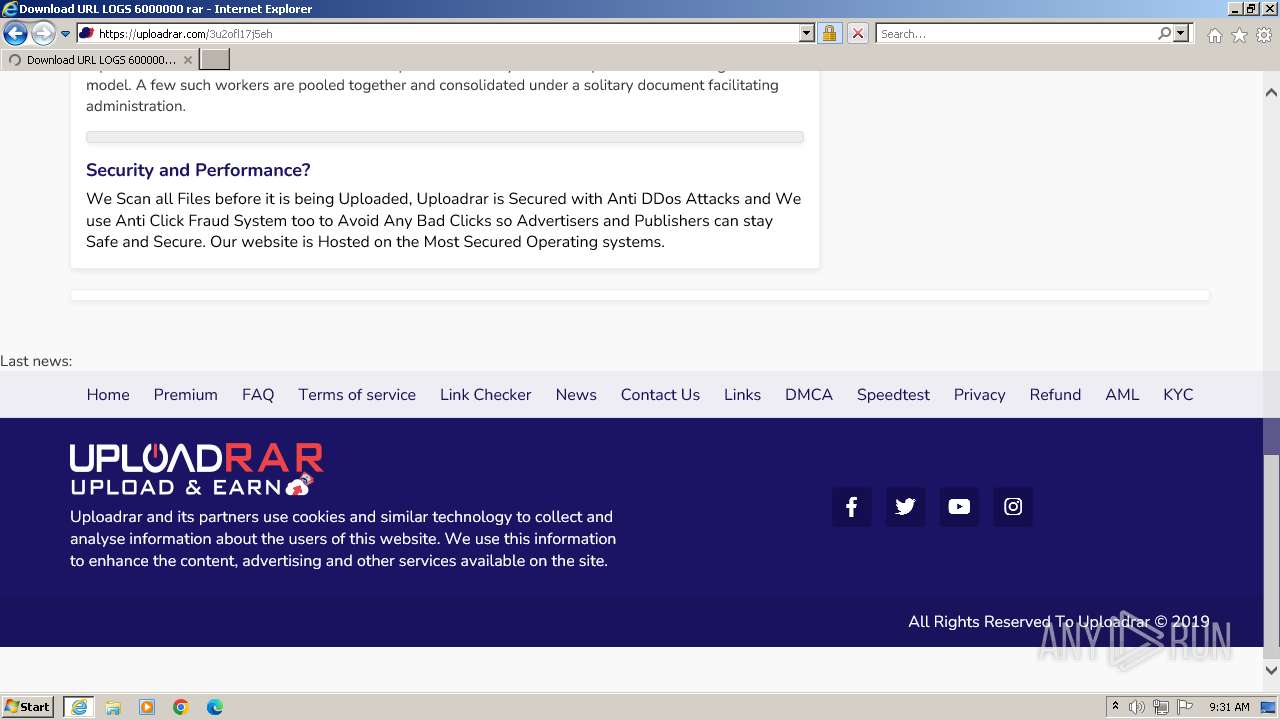
Task: Open the DMCA footer link
Action: (809, 395)
